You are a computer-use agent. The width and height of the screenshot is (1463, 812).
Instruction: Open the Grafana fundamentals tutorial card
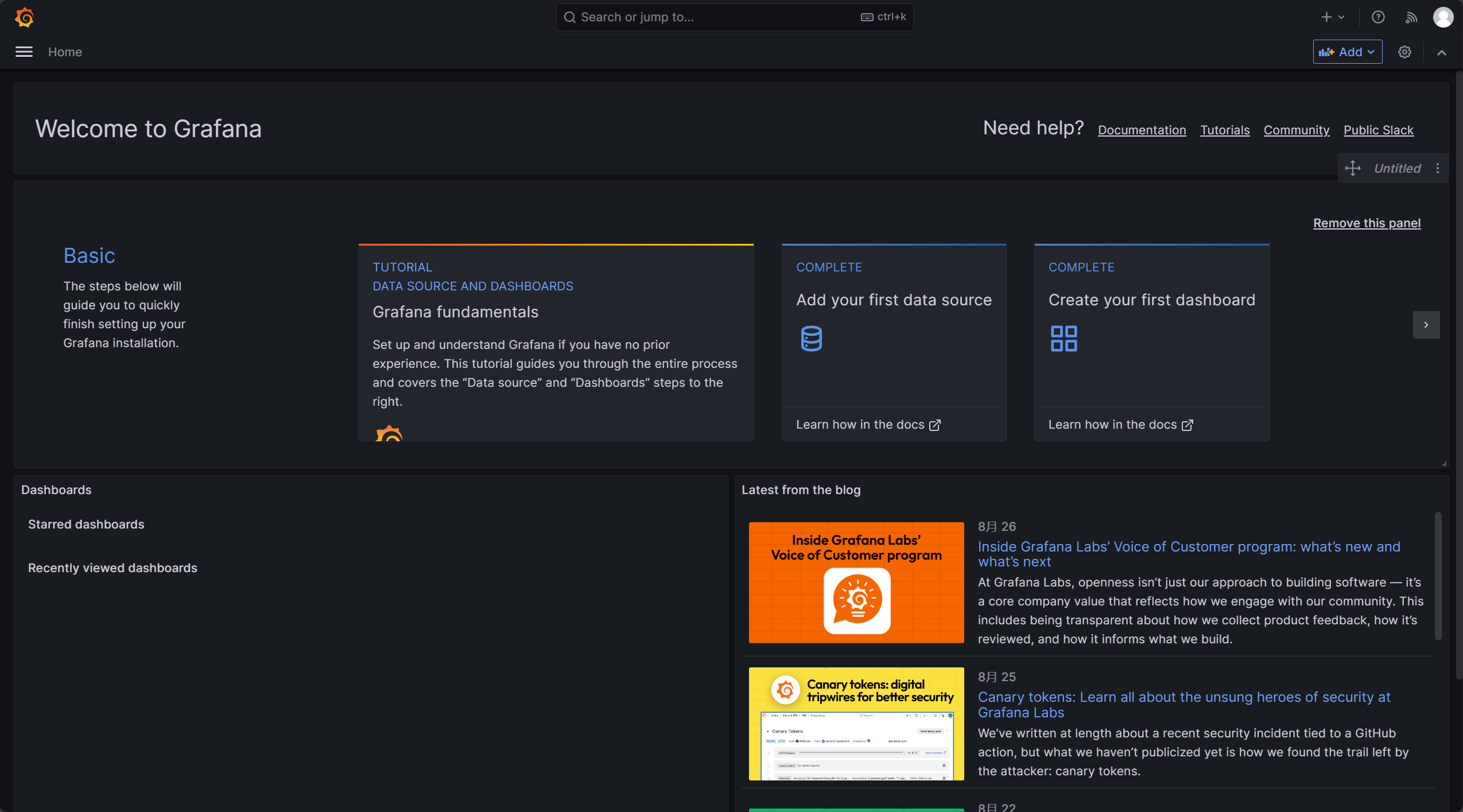556,343
